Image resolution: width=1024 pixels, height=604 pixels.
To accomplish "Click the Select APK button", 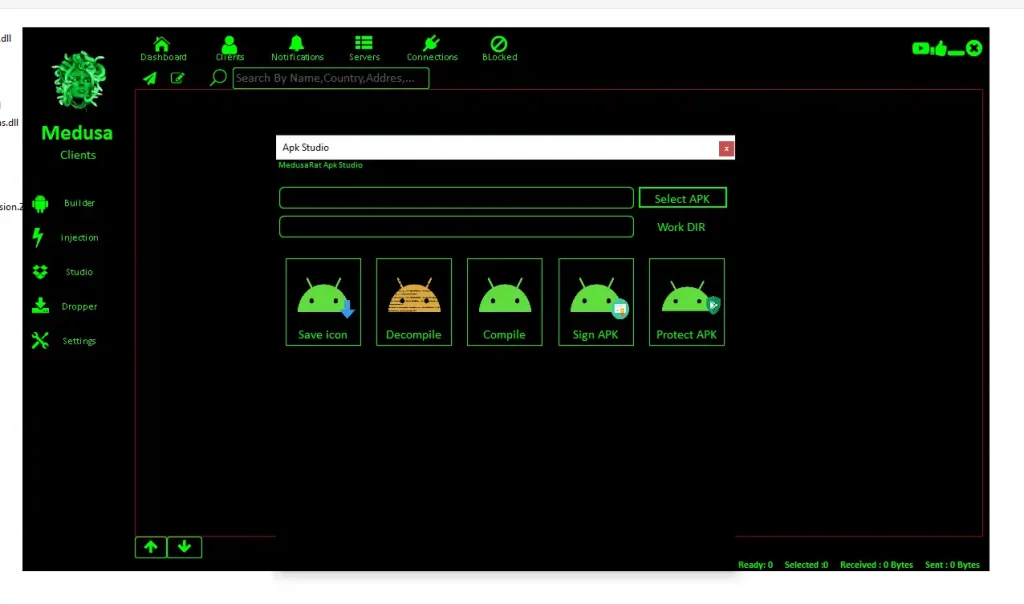I will pos(682,197).
